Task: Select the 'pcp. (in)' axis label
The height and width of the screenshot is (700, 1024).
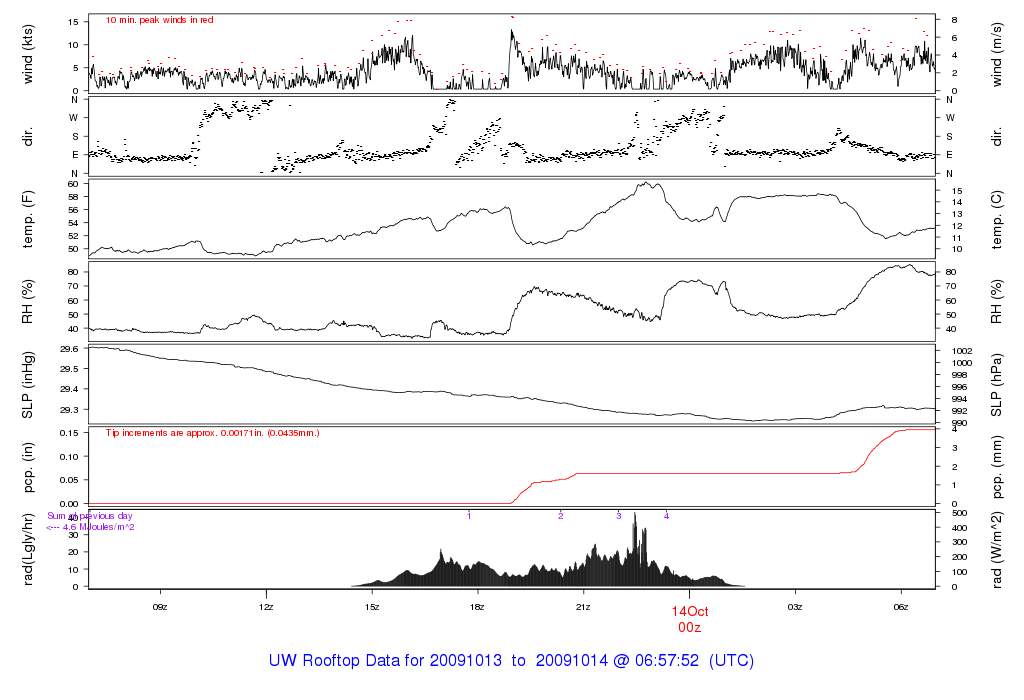Action: (x=27, y=468)
